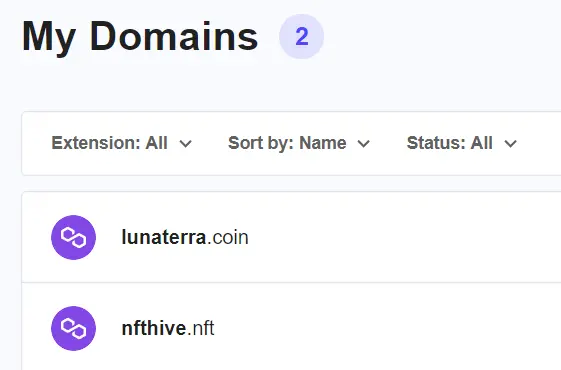Open the Extension: All dropdown
Viewport: 561px width, 370px height.
point(122,143)
